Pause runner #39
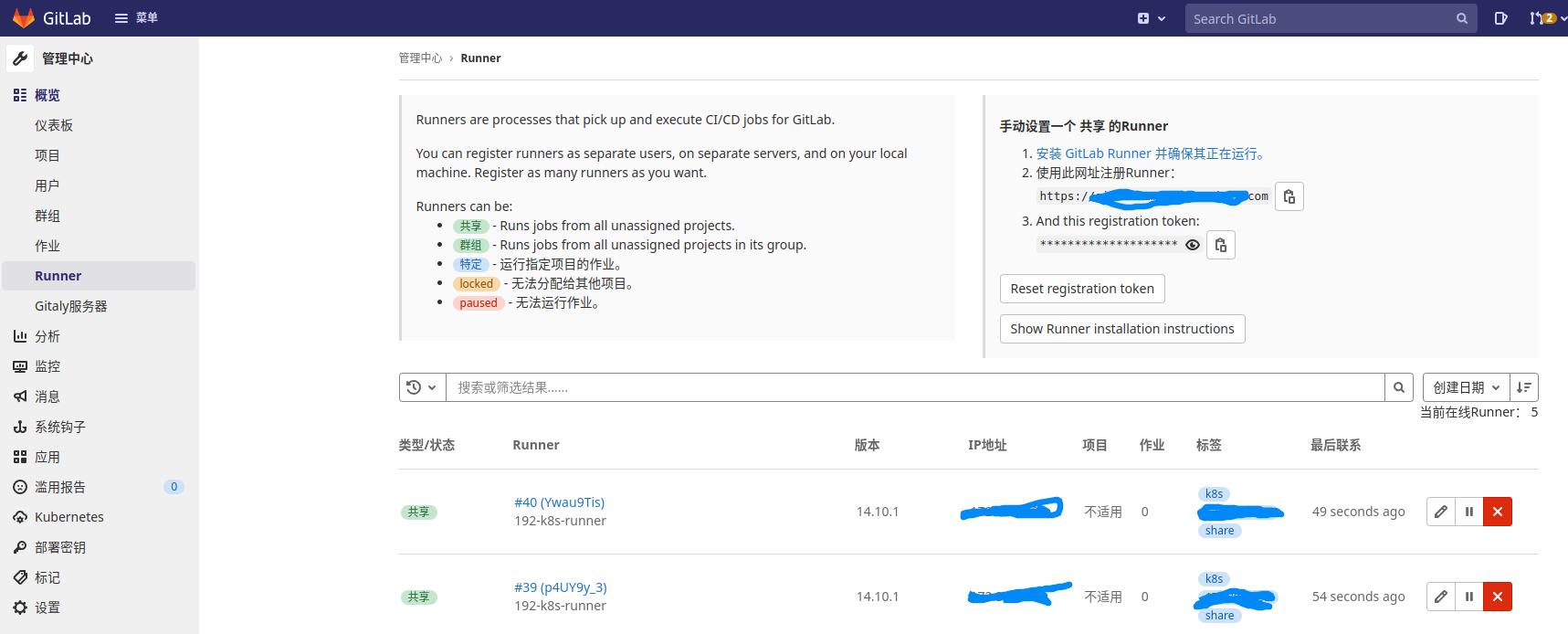Screen dimensions: 1568x634 coord(1468,597)
